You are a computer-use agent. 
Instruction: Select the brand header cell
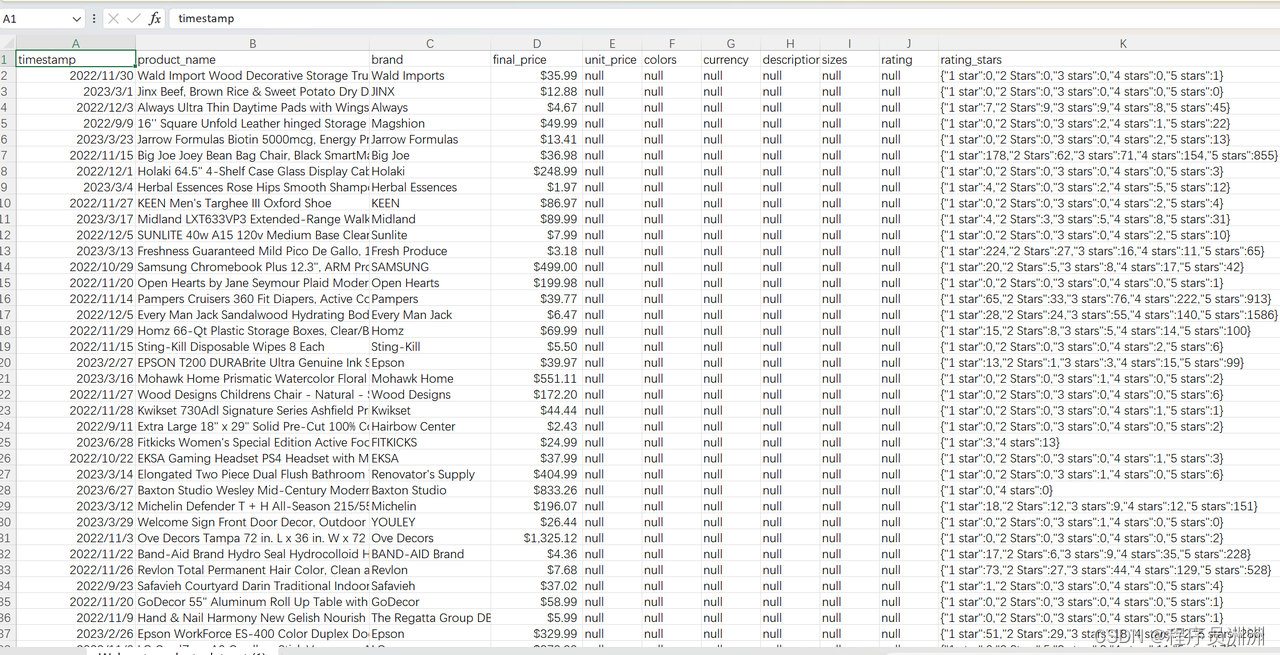430,60
